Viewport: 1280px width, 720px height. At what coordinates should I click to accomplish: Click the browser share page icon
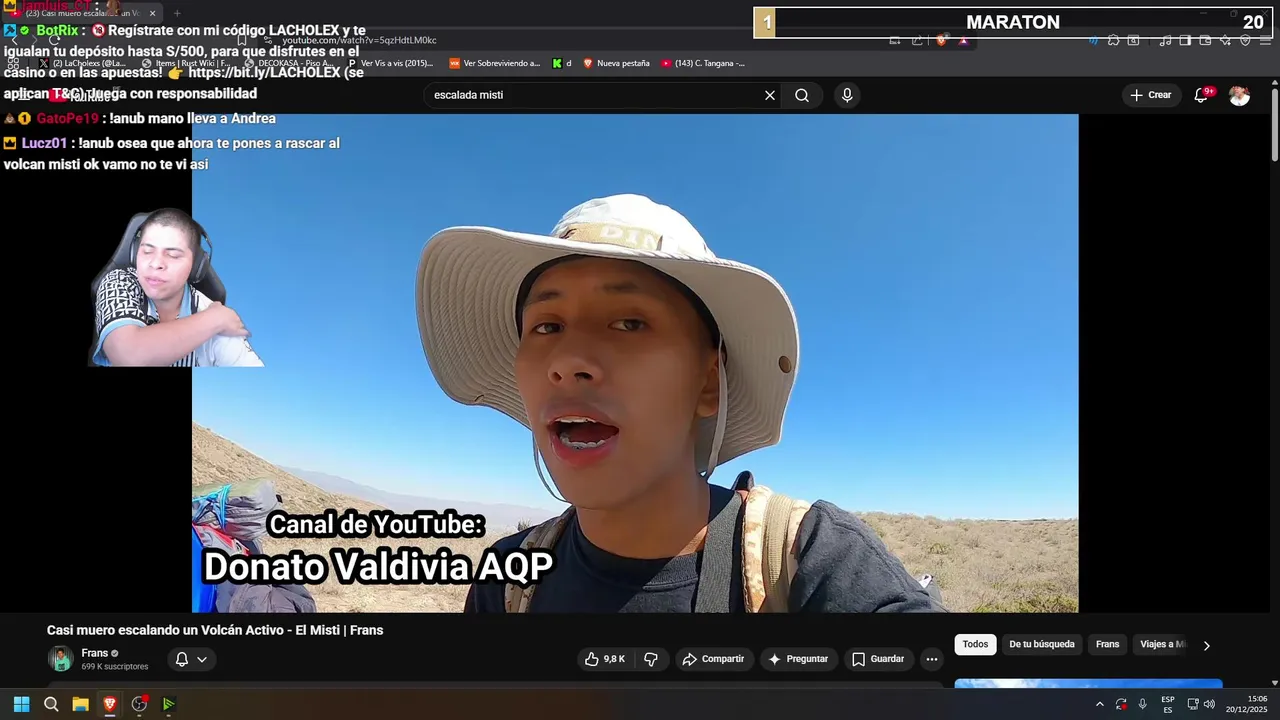[917, 40]
